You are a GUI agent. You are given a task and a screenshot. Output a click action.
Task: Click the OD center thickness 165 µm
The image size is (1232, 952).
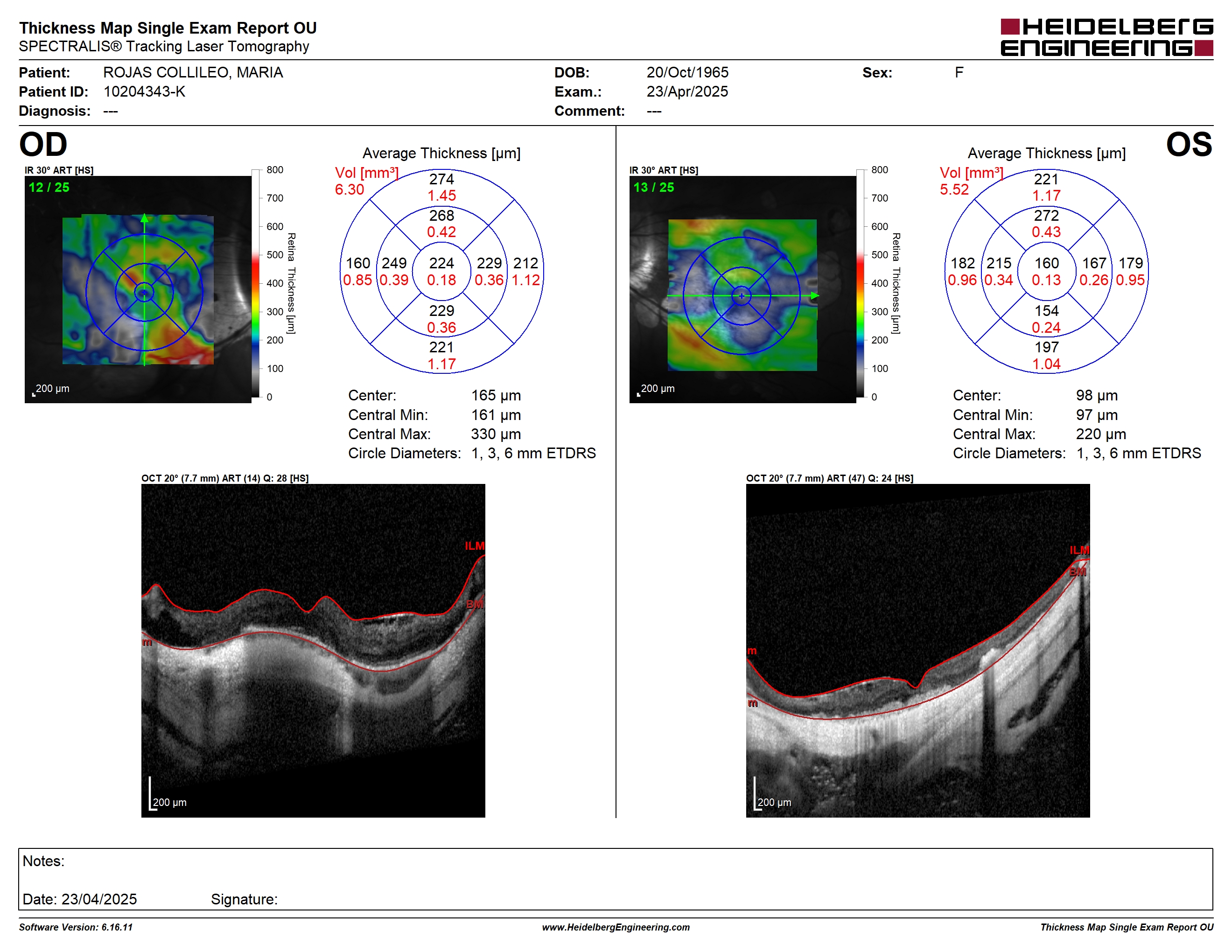(496, 395)
